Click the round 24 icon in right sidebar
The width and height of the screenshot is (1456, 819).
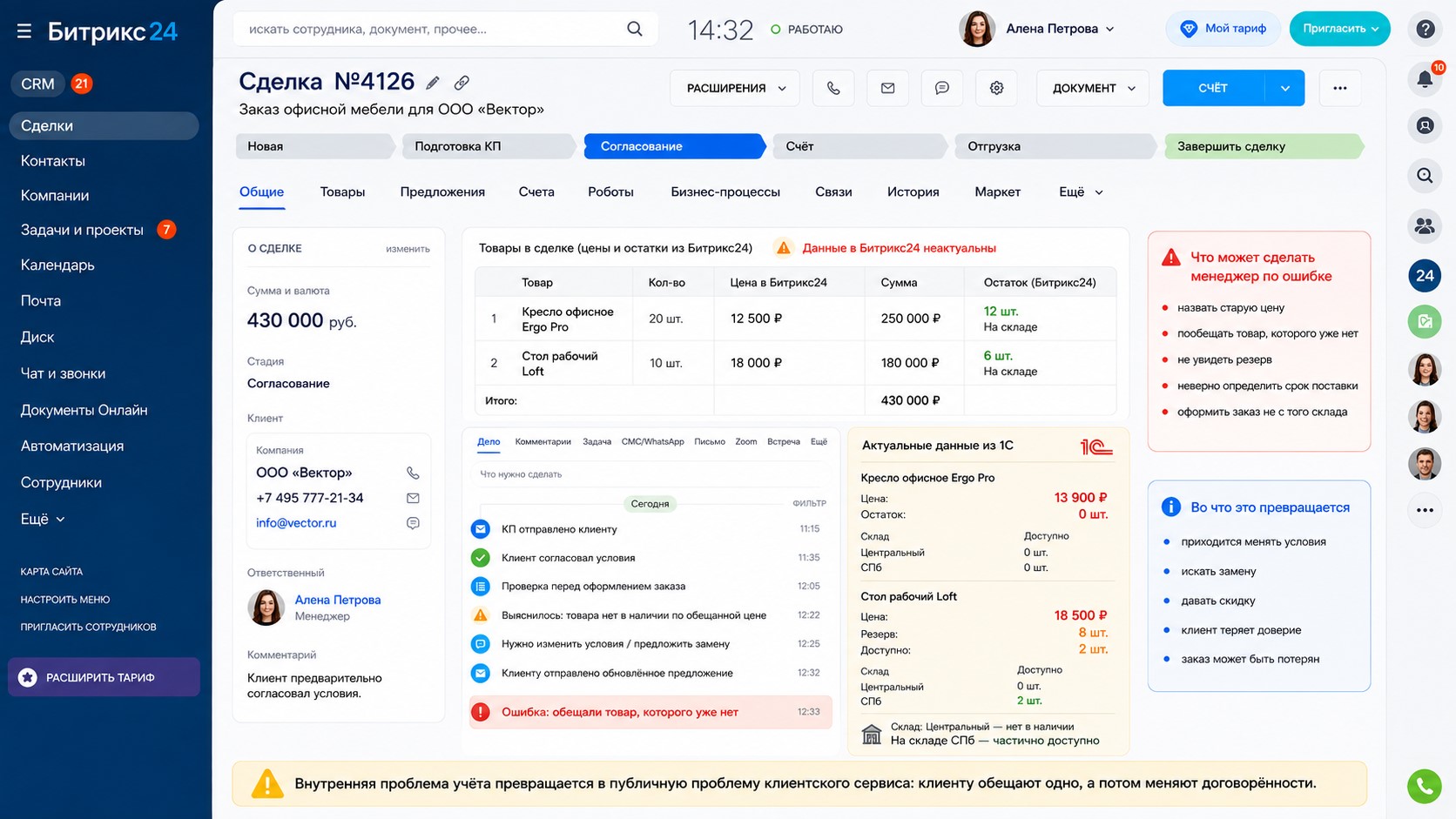click(x=1425, y=276)
